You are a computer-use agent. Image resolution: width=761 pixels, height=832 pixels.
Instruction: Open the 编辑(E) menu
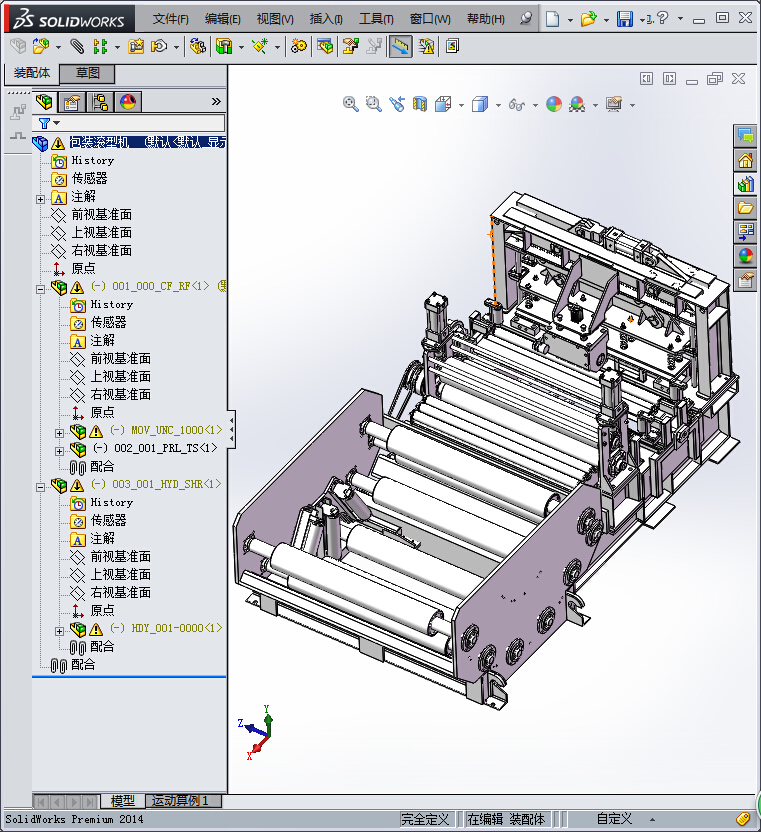pos(222,19)
